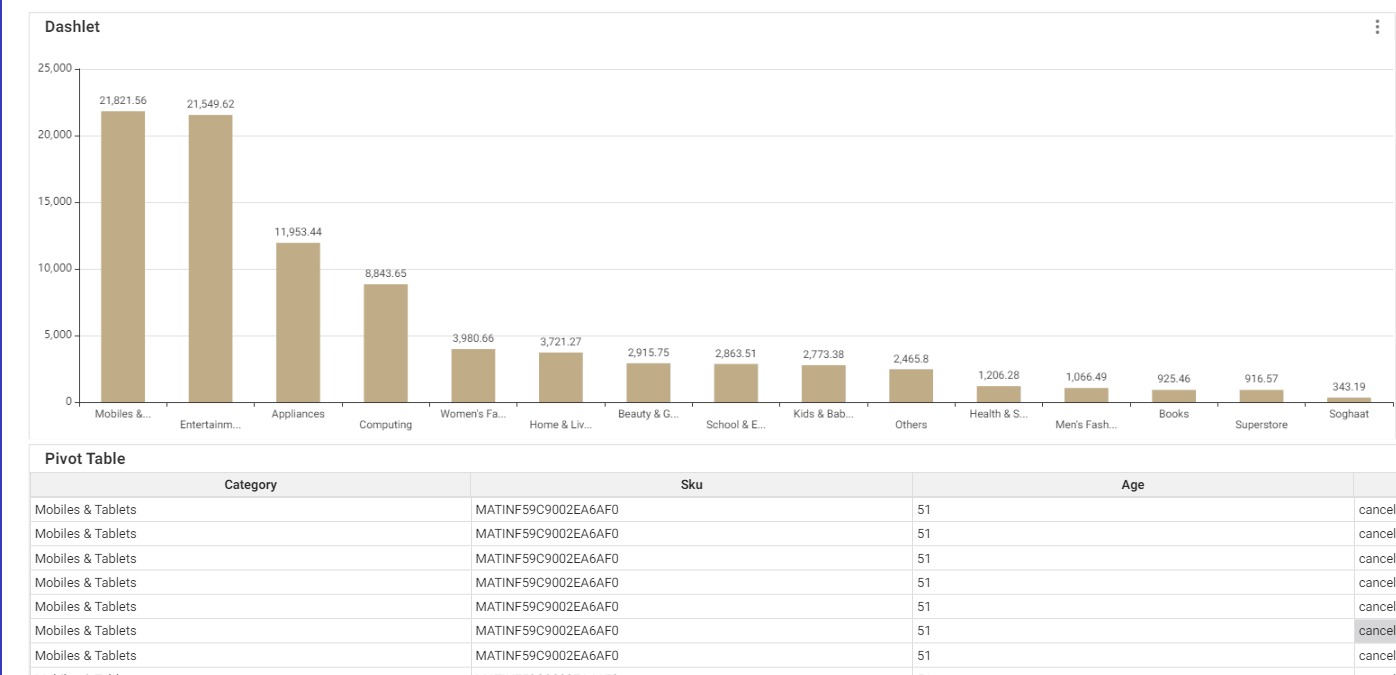Select the Entertainment bar valued 21,549.62

(x=211, y=258)
